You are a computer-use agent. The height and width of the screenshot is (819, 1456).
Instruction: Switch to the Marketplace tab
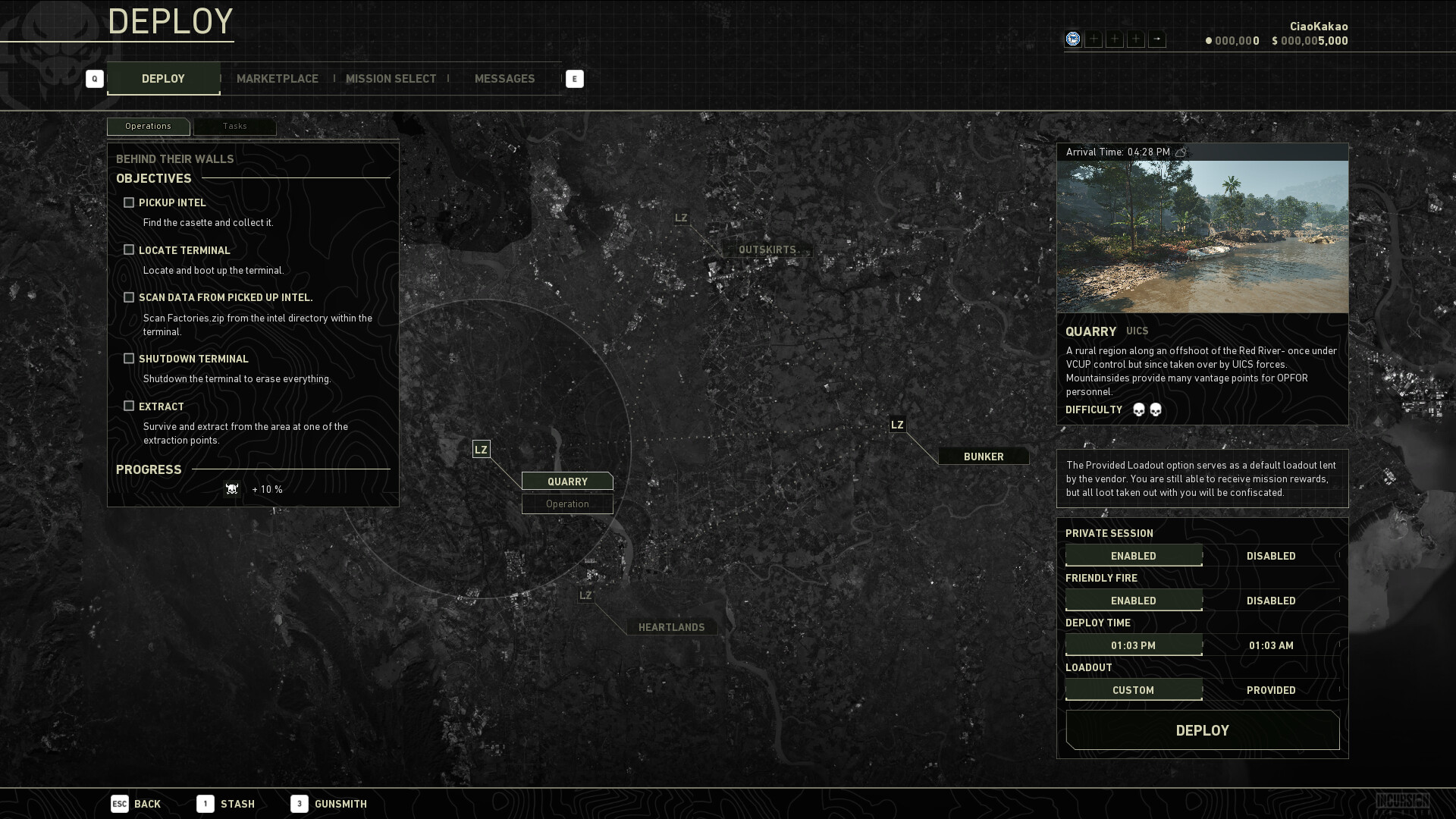coord(277,78)
